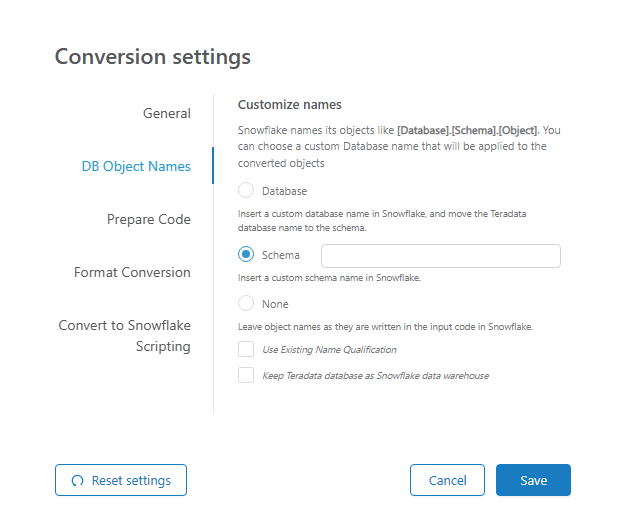
Task: Click the circular arrow reset icon
Action: pos(77,480)
